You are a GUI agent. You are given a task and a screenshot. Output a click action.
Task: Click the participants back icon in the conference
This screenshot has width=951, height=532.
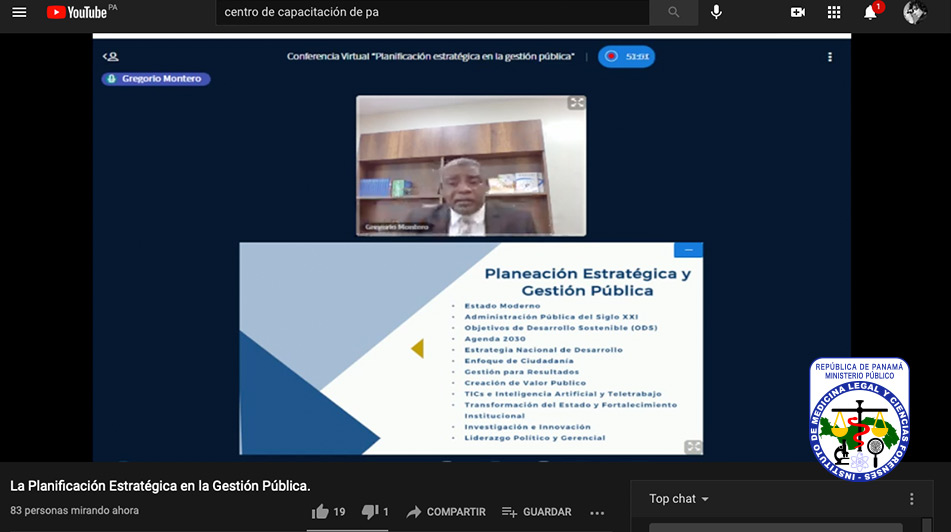110,56
